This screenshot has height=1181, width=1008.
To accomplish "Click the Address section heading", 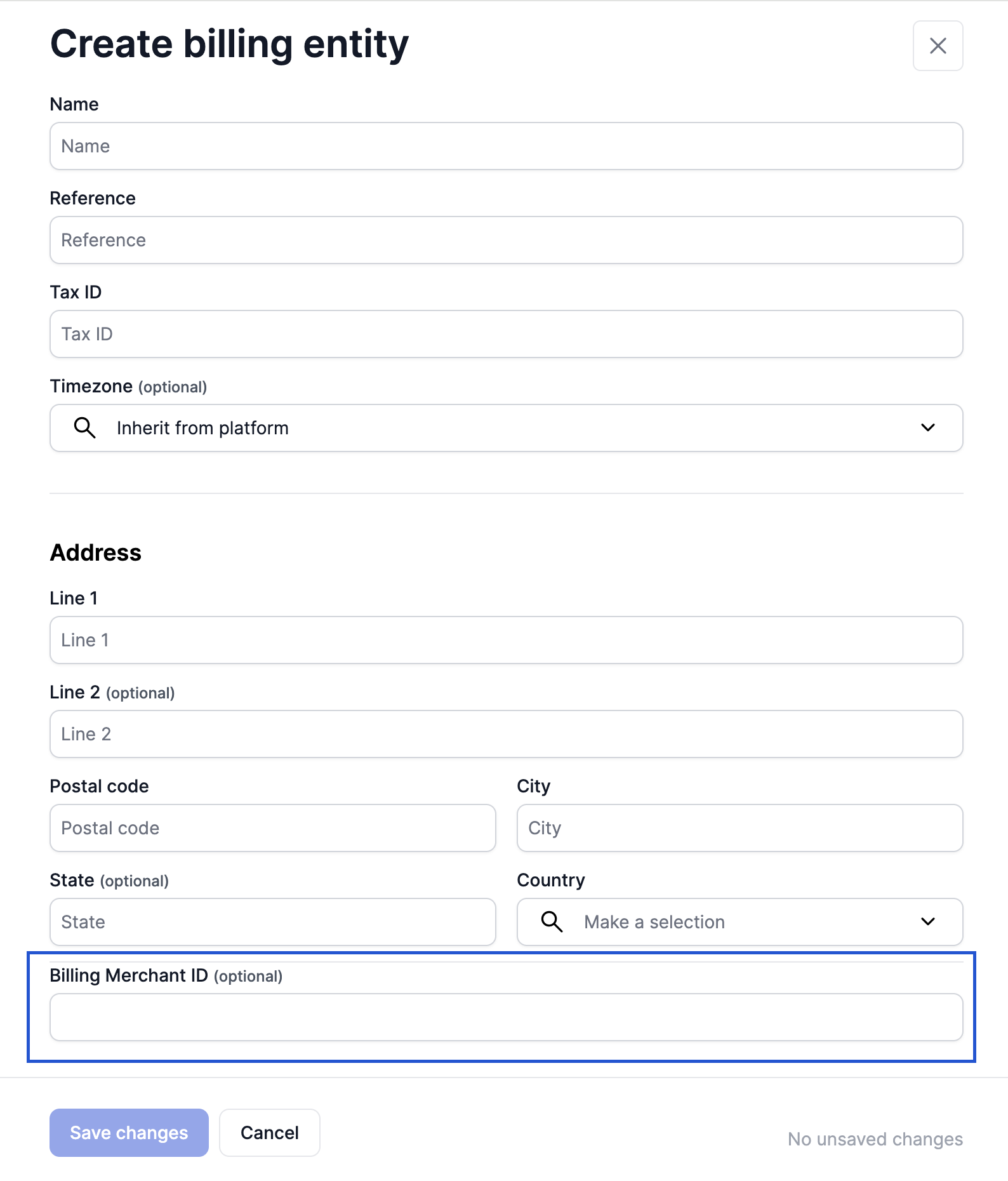I will click(96, 552).
